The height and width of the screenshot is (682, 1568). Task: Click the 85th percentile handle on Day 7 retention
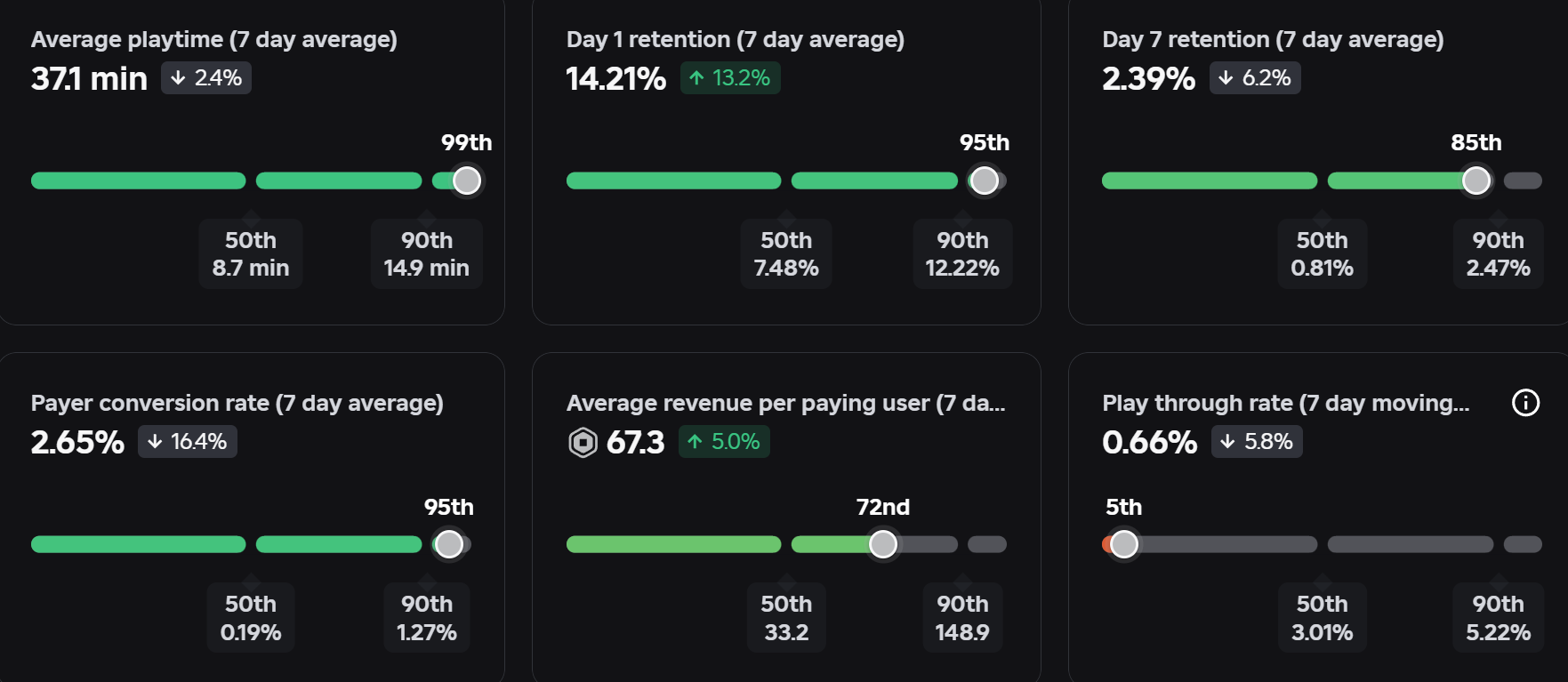point(1476,181)
